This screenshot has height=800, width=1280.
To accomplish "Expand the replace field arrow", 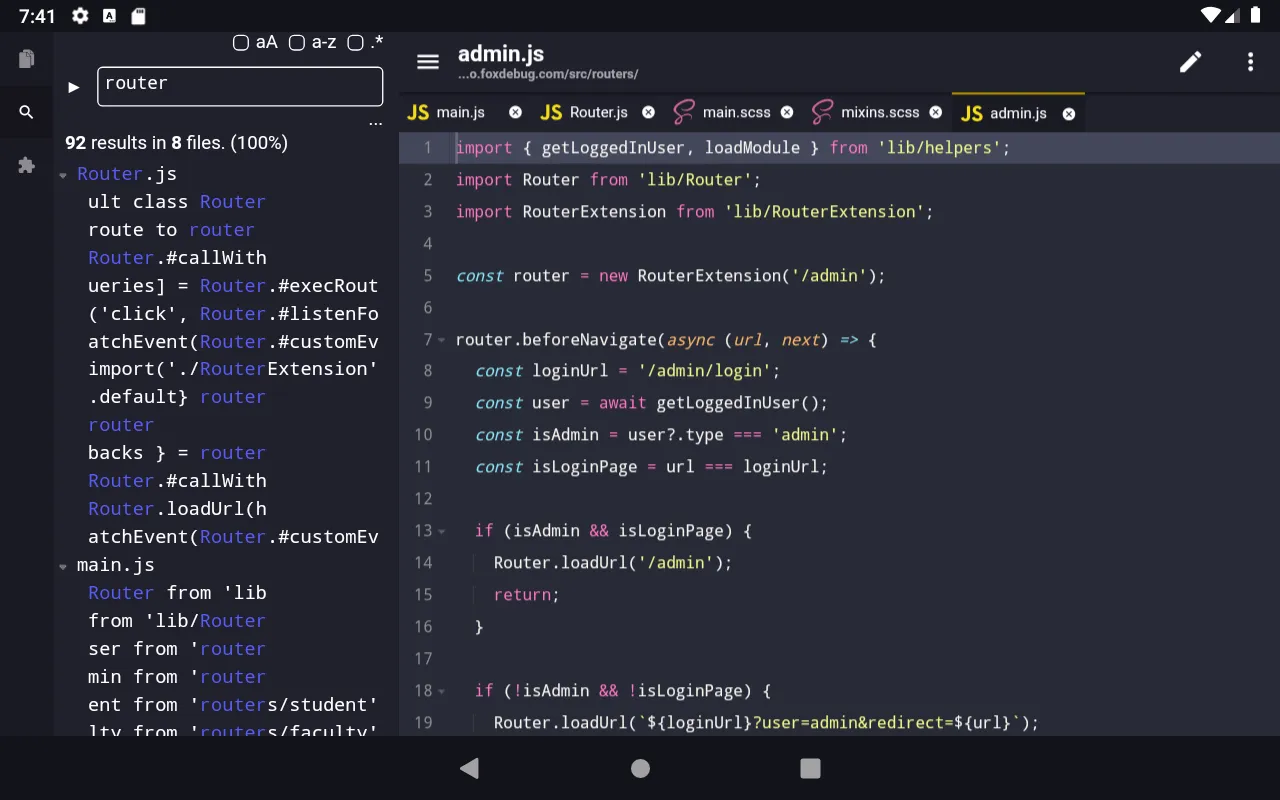I will click(73, 87).
